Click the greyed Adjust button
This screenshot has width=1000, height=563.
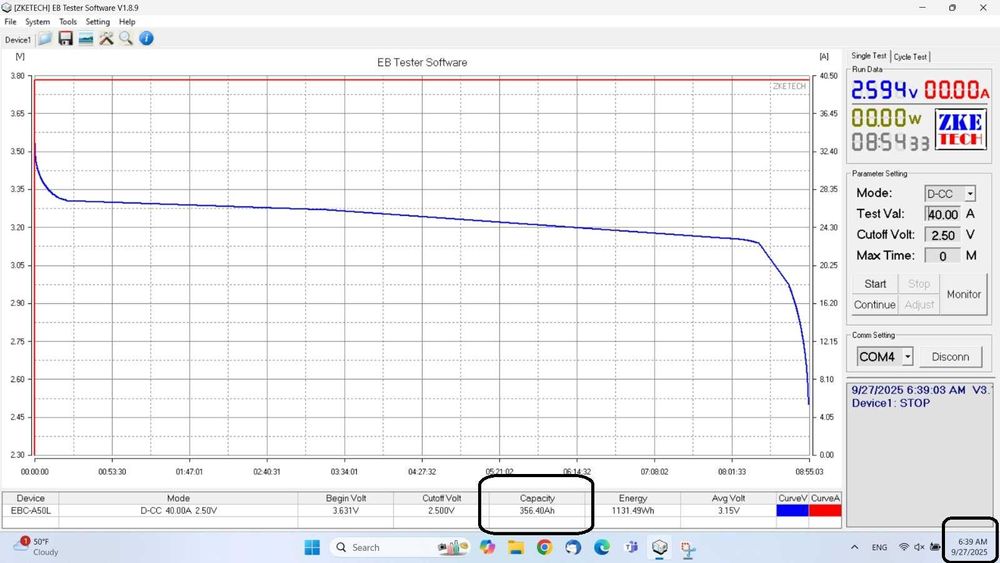click(x=919, y=305)
